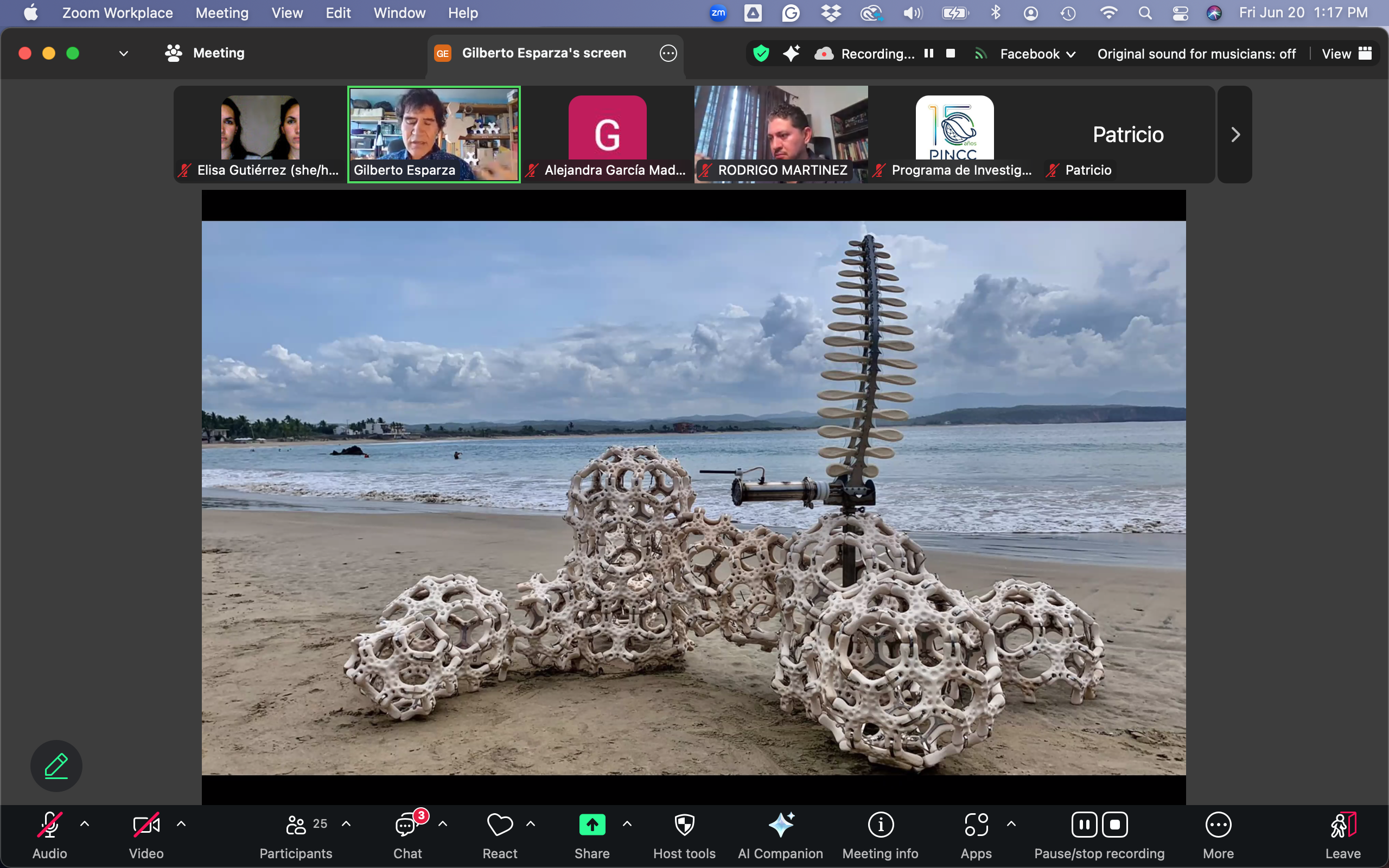The width and height of the screenshot is (1389, 868).
Task: Unmute the microphone with Audio button
Action: pyautogui.click(x=50, y=826)
